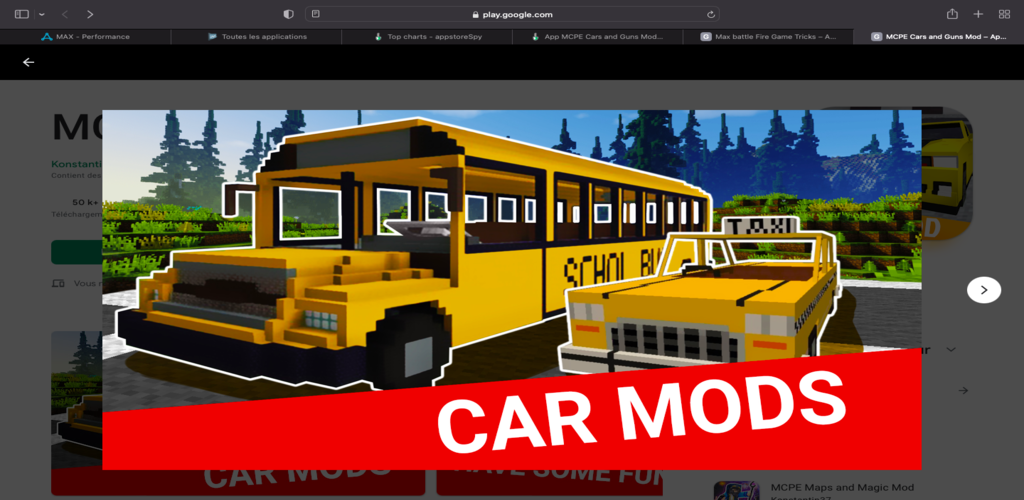Go forward with Safari's forward arrow
This screenshot has height=500, width=1024.
[x=90, y=14]
